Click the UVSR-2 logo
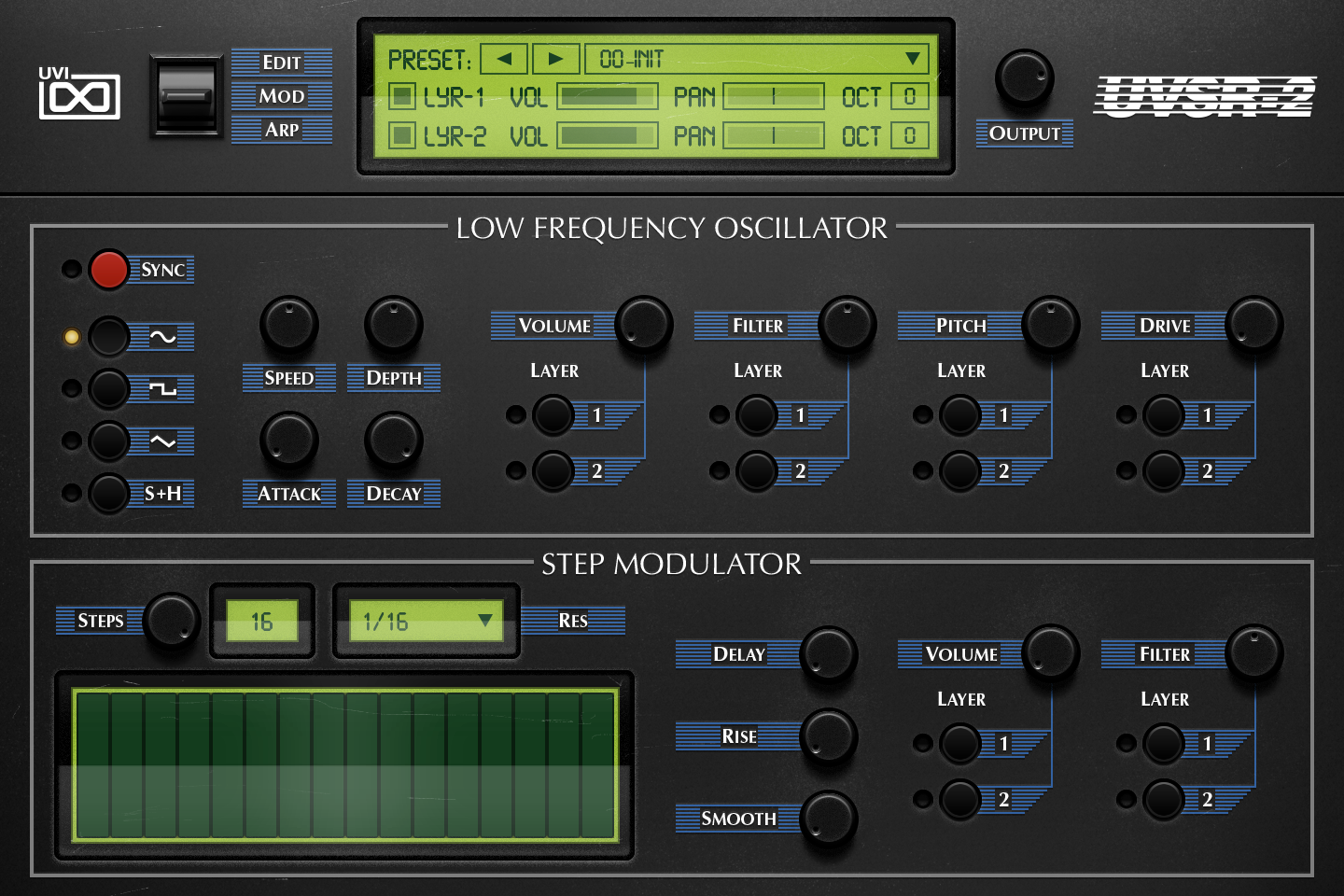Viewport: 1344px width, 896px height. click(1205, 96)
